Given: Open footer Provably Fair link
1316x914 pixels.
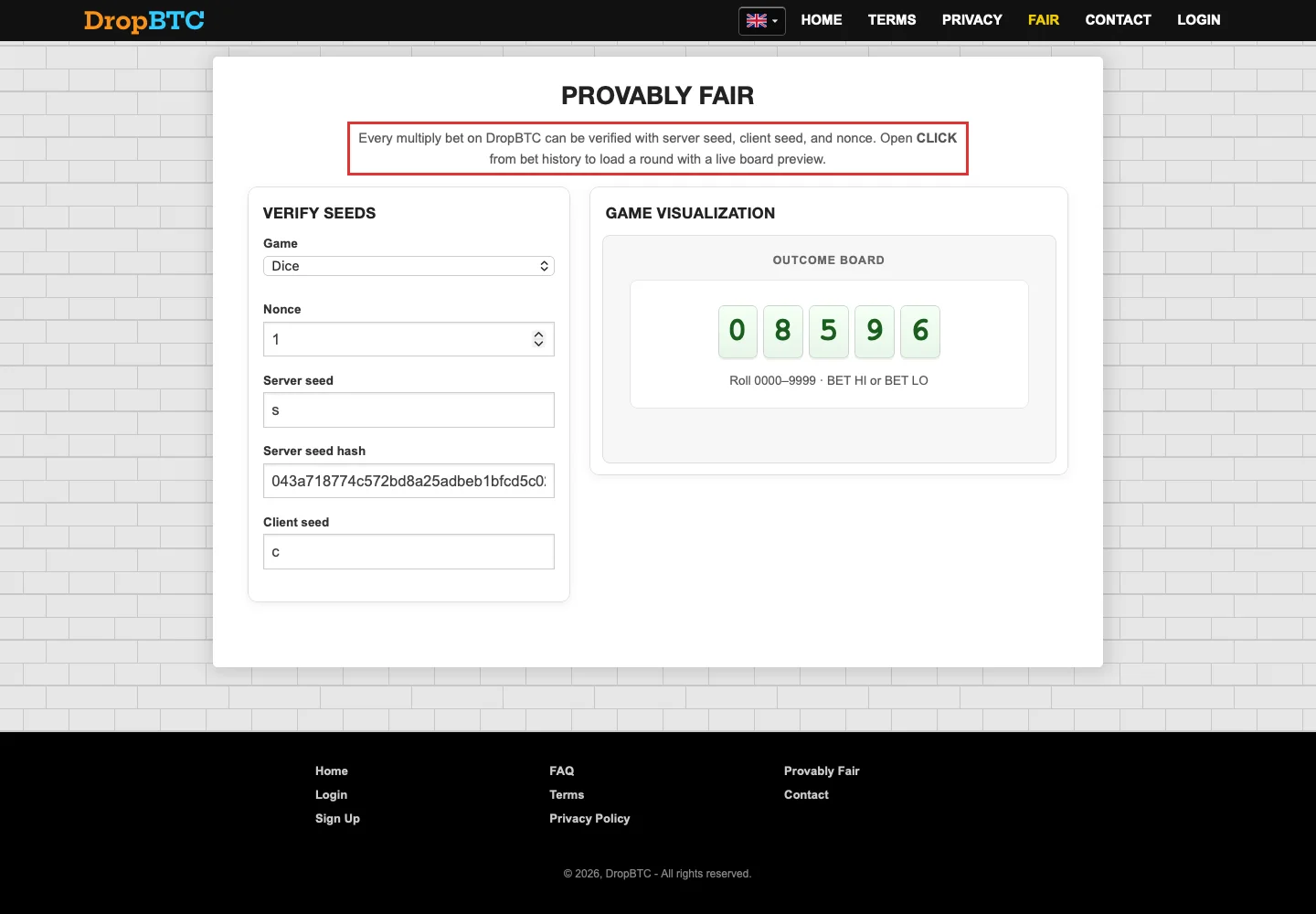Looking at the screenshot, I should pyautogui.click(x=822, y=771).
